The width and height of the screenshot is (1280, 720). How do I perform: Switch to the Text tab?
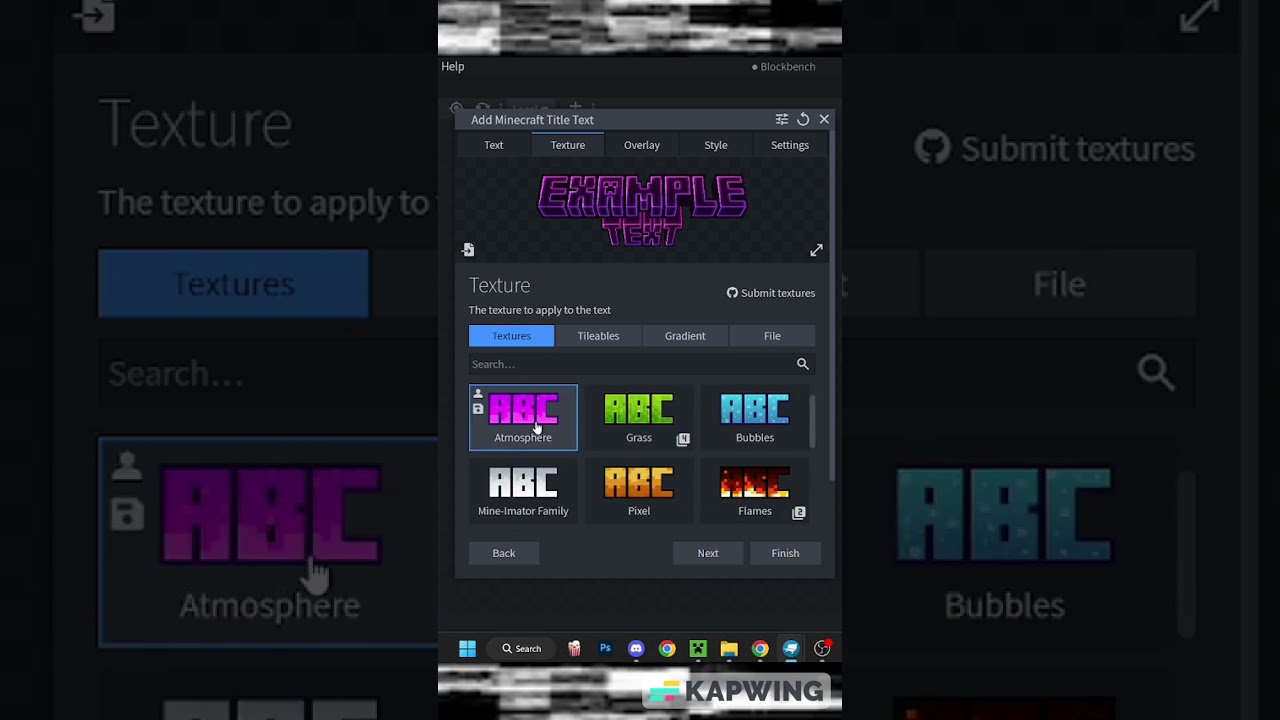point(494,145)
